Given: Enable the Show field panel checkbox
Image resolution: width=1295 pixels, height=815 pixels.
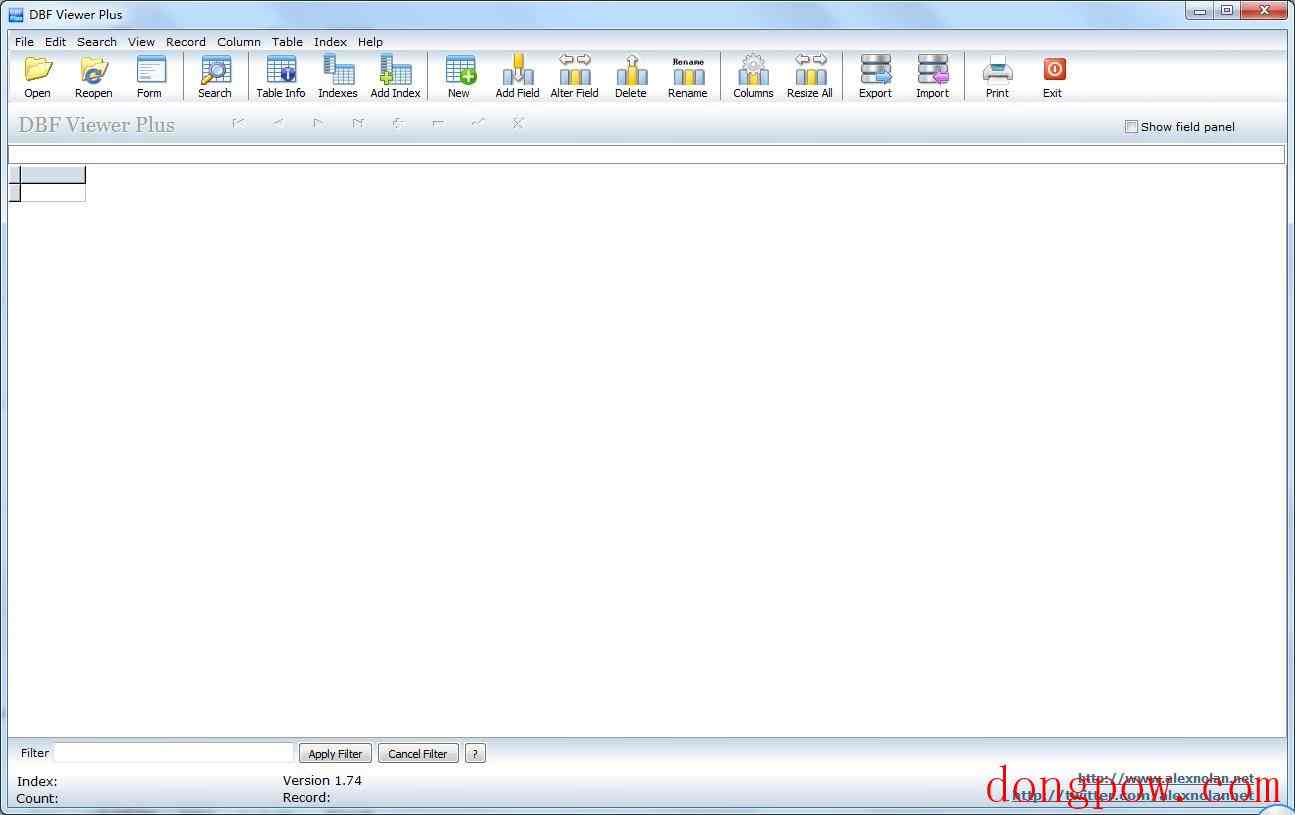Looking at the screenshot, I should pyautogui.click(x=1131, y=127).
